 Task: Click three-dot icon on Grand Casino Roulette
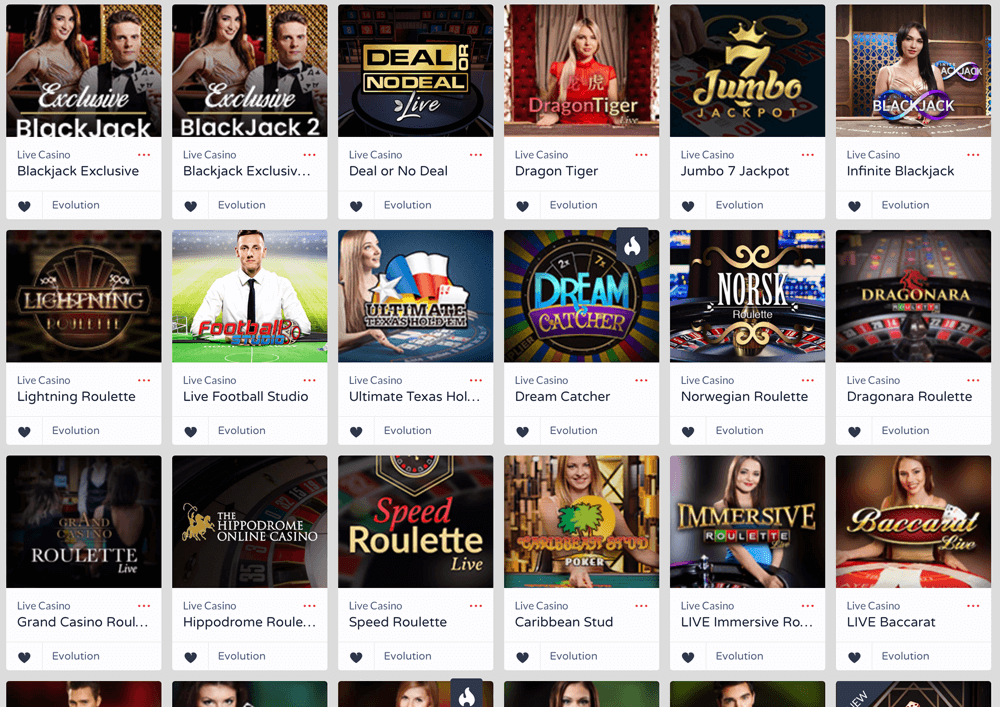tap(144, 606)
